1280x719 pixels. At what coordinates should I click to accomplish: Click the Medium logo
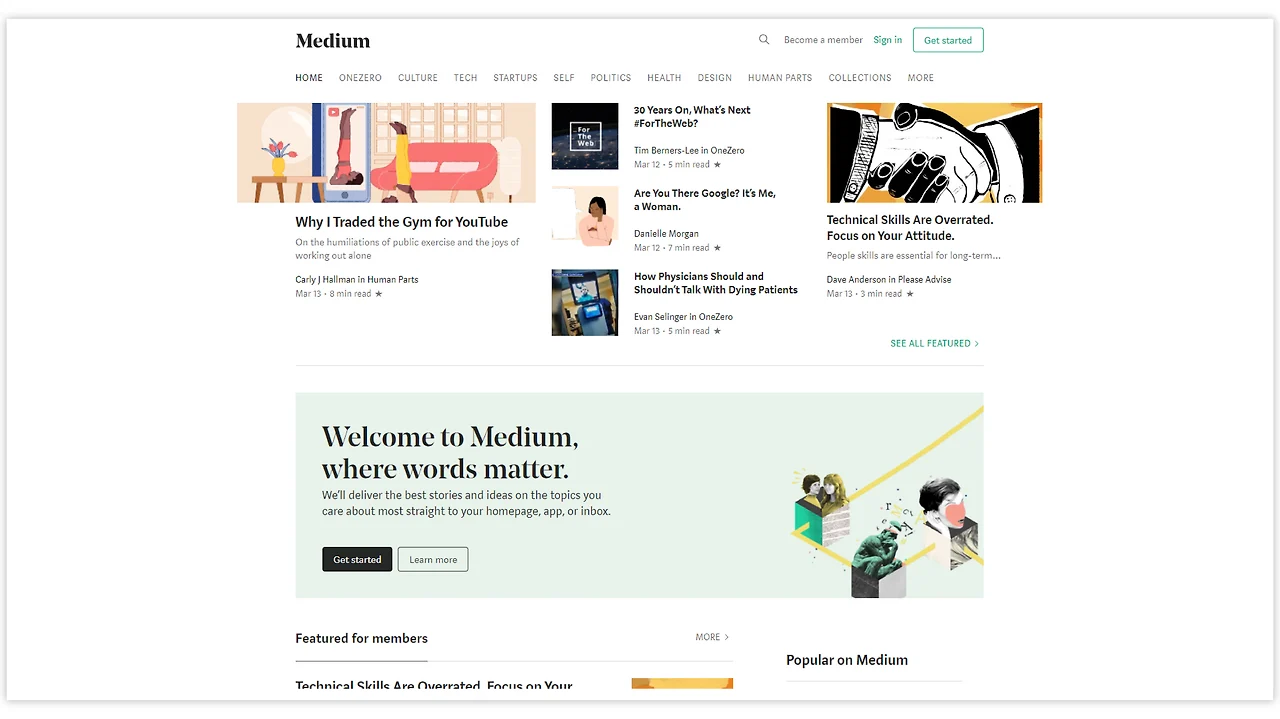point(333,41)
